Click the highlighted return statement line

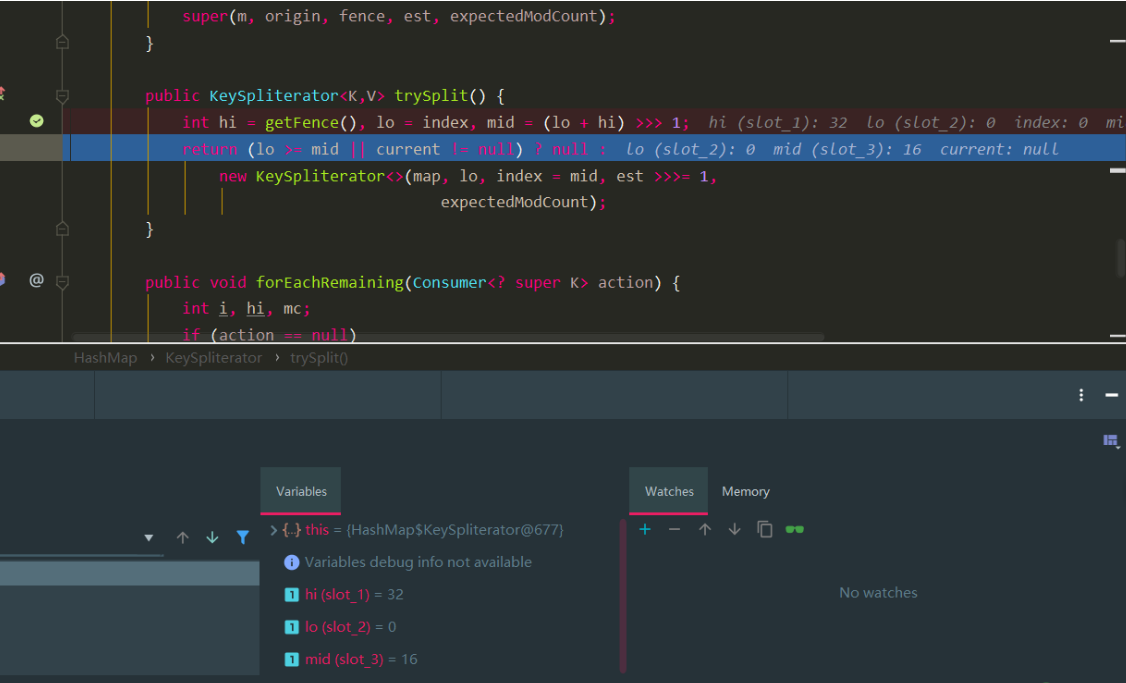[594, 149]
